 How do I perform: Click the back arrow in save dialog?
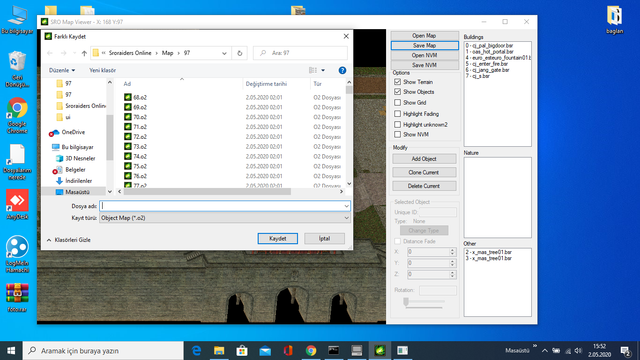coord(50,53)
